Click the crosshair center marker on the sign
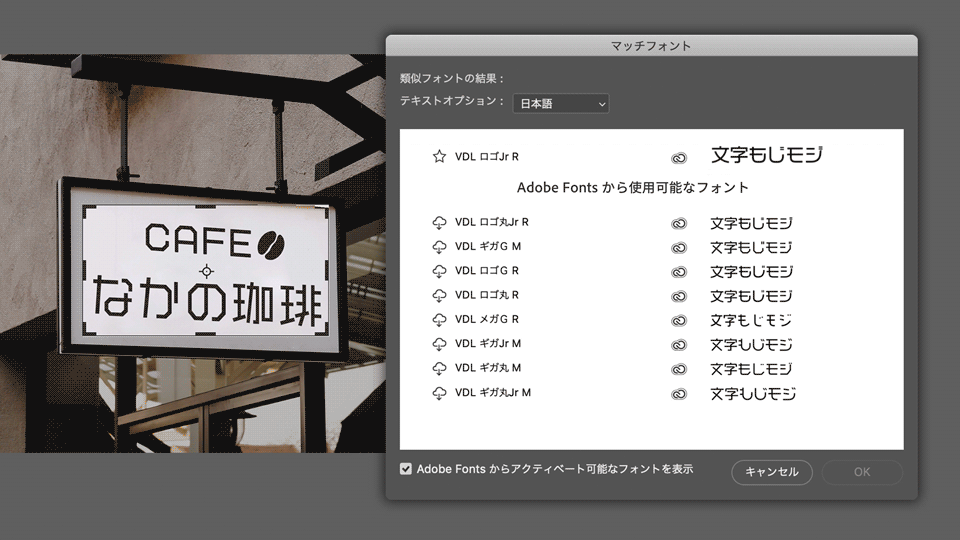This screenshot has width=960, height=540. pyautogui.click(x=206, y=271)
